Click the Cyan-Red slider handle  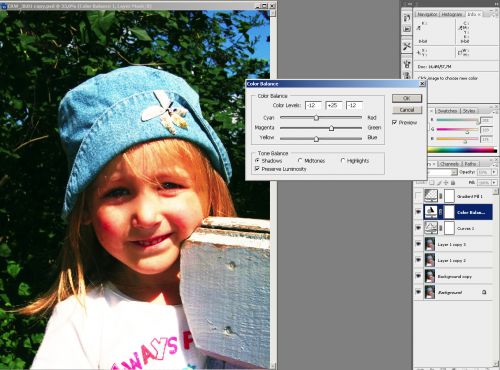pos(316,118)
